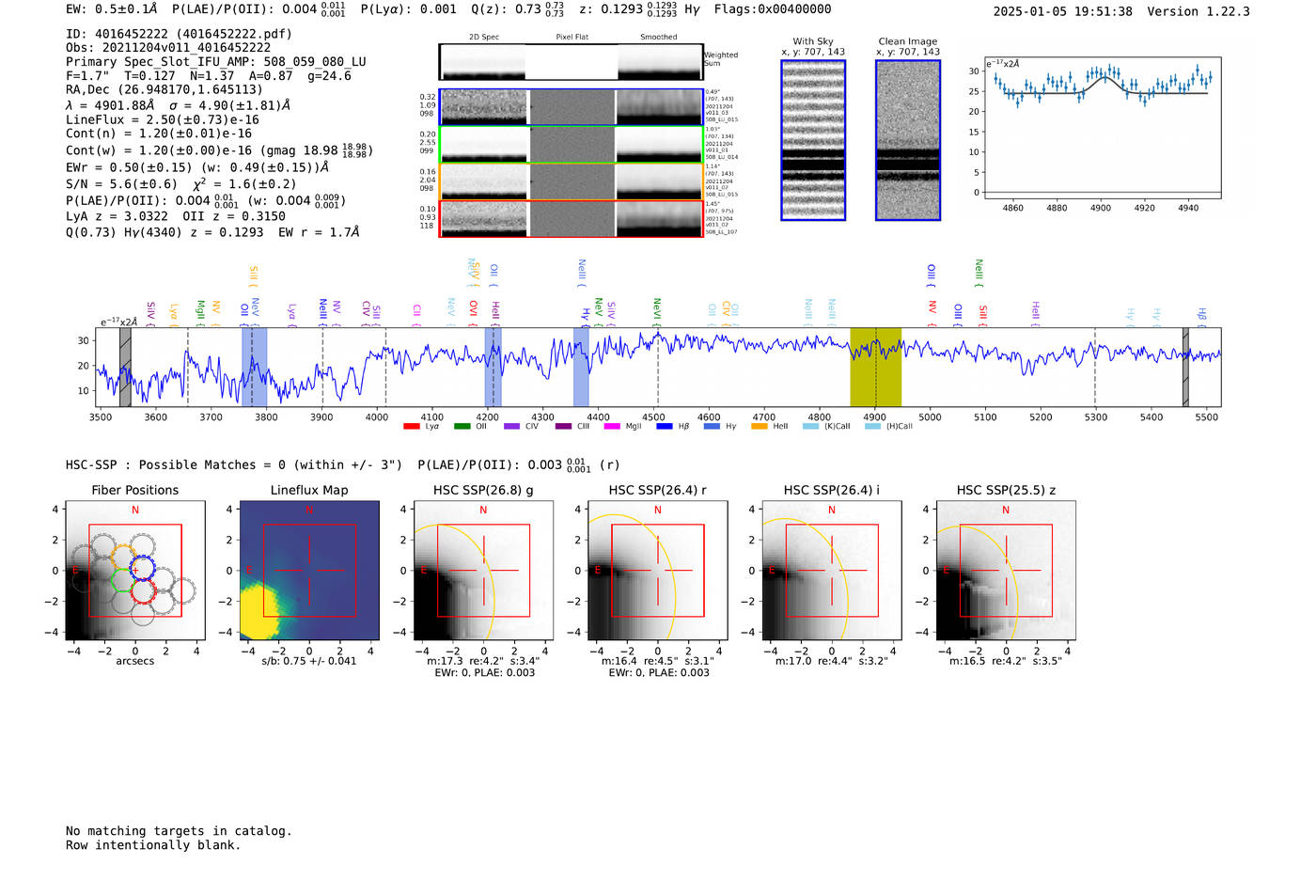
Task: Open the Clean Image cutout
Action: click(x=908, y=140)
